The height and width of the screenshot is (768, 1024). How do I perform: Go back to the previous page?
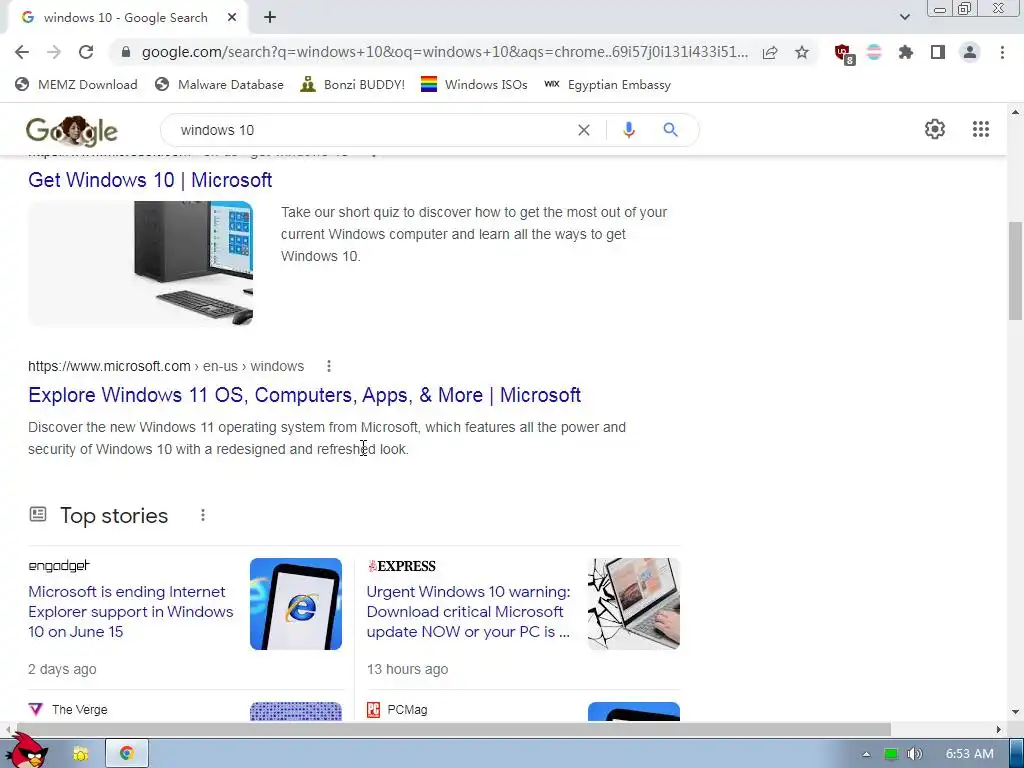click(22, 52)
